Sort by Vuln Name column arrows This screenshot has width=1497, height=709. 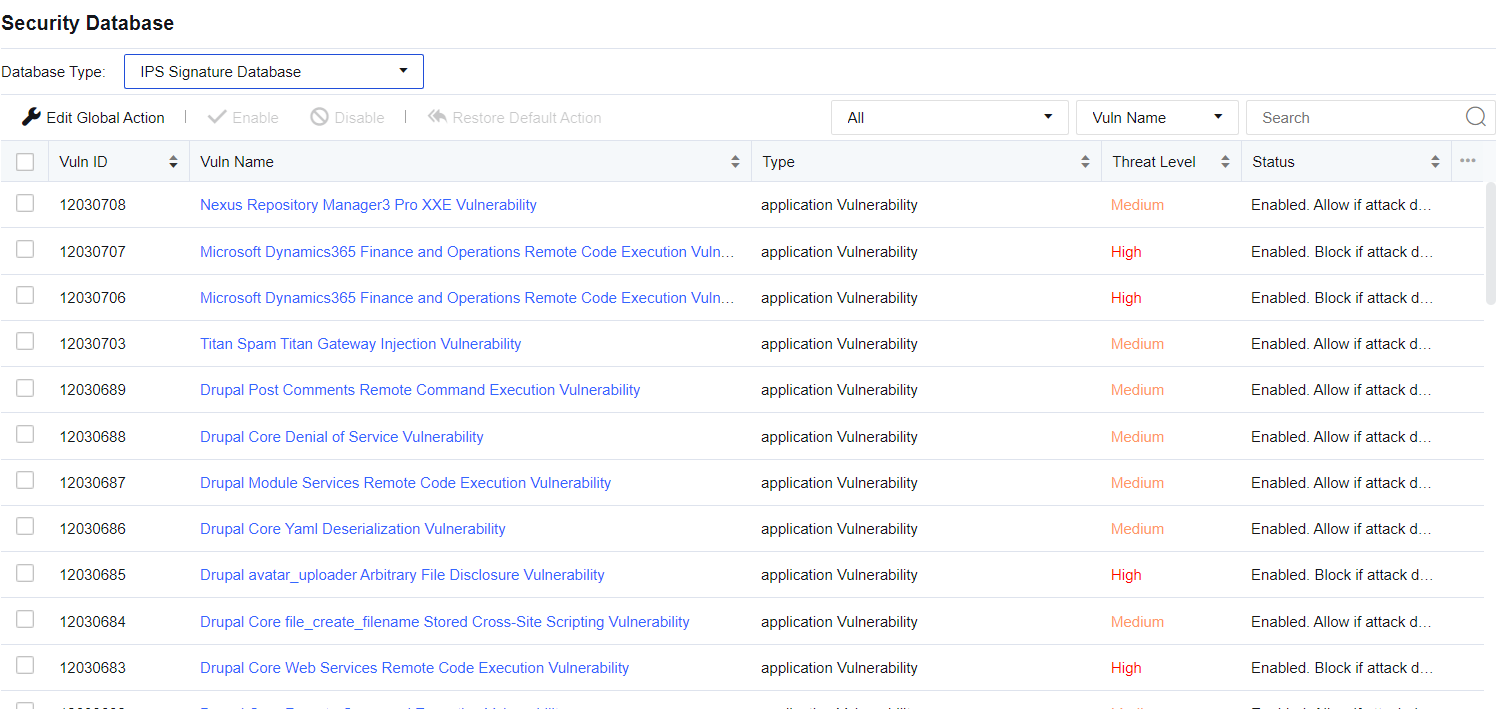[x=735, y=162]
